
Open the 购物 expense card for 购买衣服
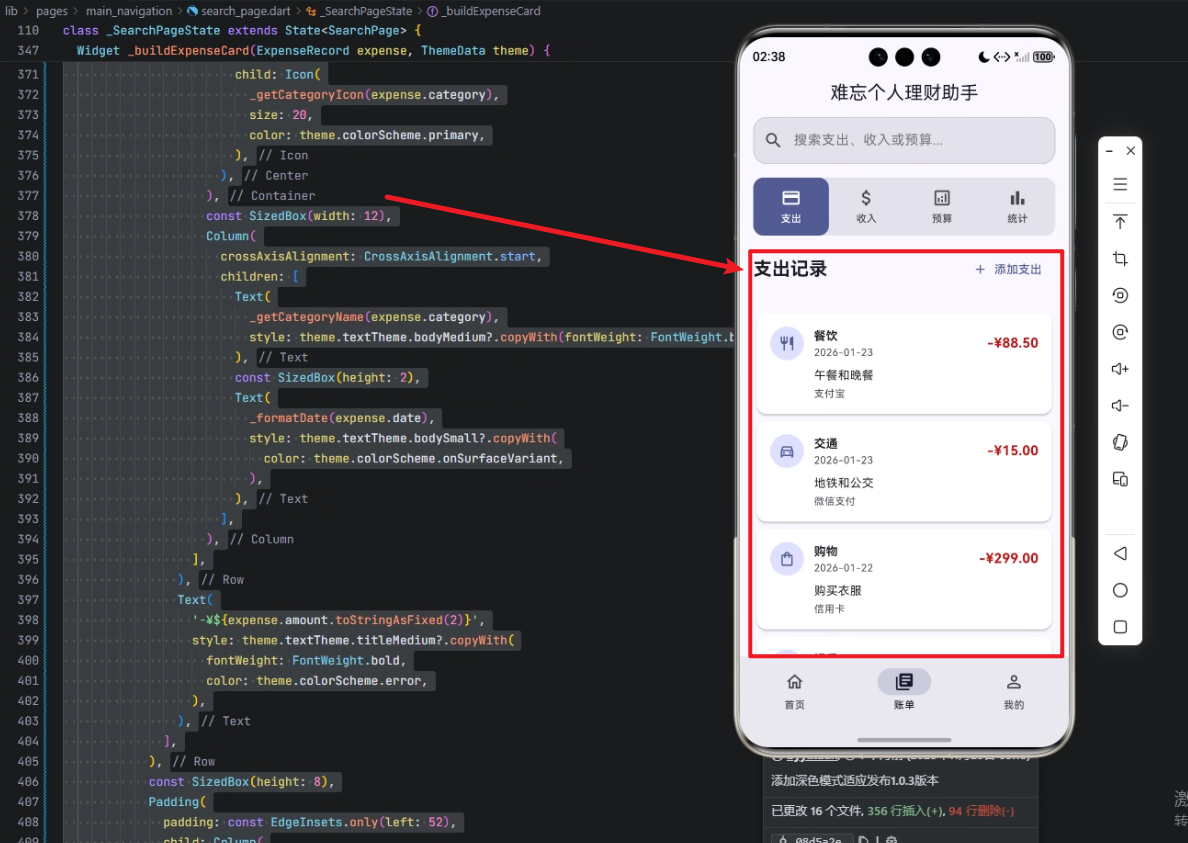pyautogui.click(x=904, y=579)
